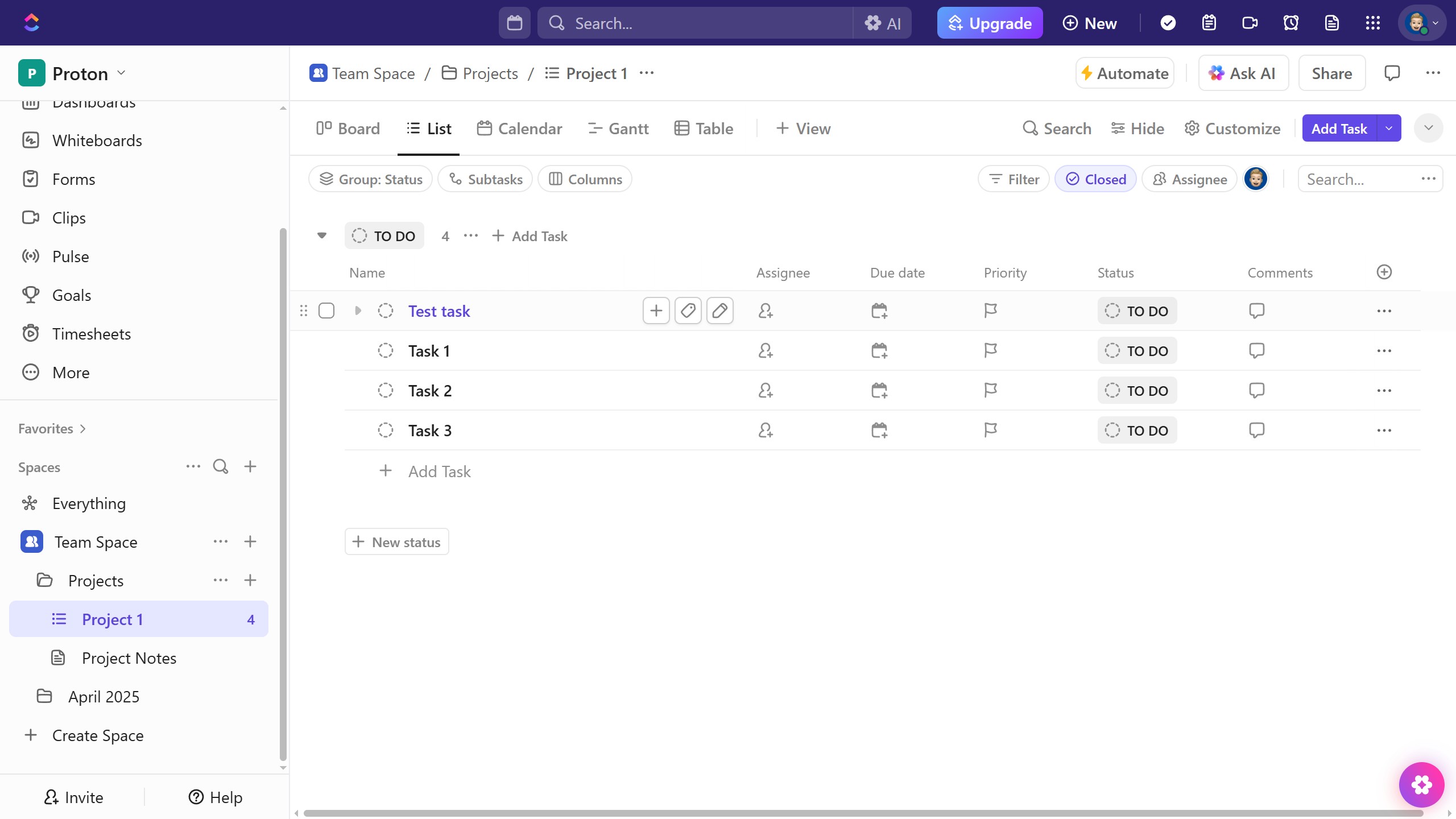Open the Whiteboards section in sidebar
The width and height of the screenshot is (1456, 819).
[97, 140]
